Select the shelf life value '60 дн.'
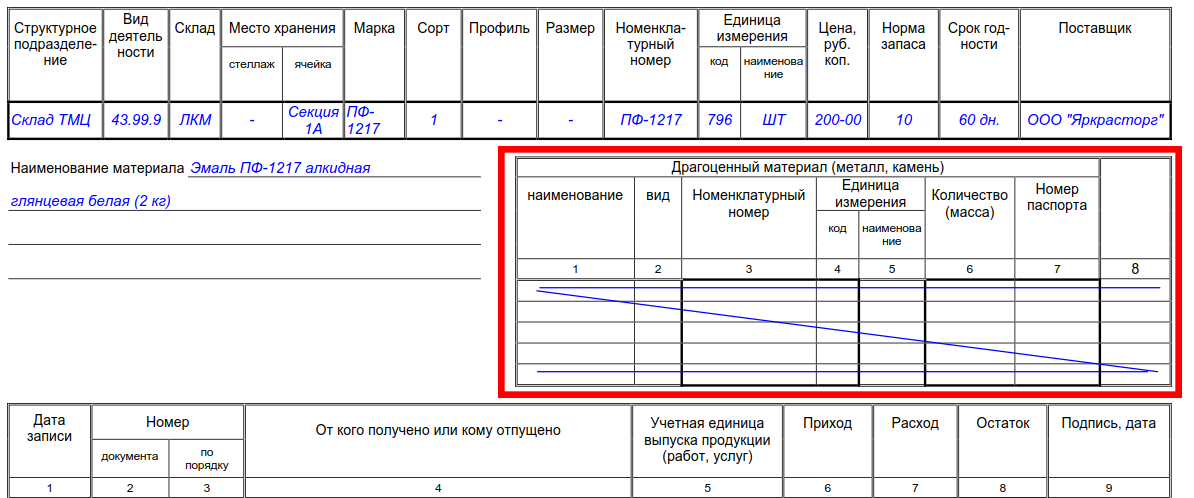 (x=979, y=120)
